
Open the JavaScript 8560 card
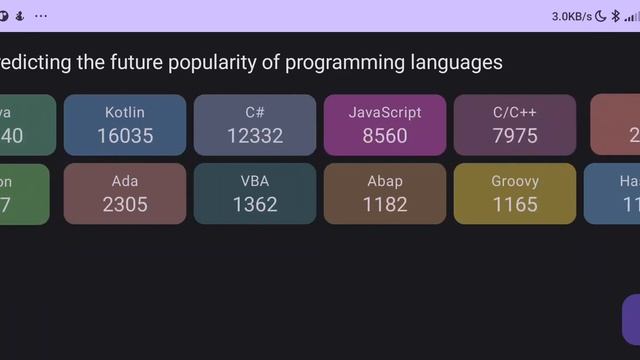point(385,125)
